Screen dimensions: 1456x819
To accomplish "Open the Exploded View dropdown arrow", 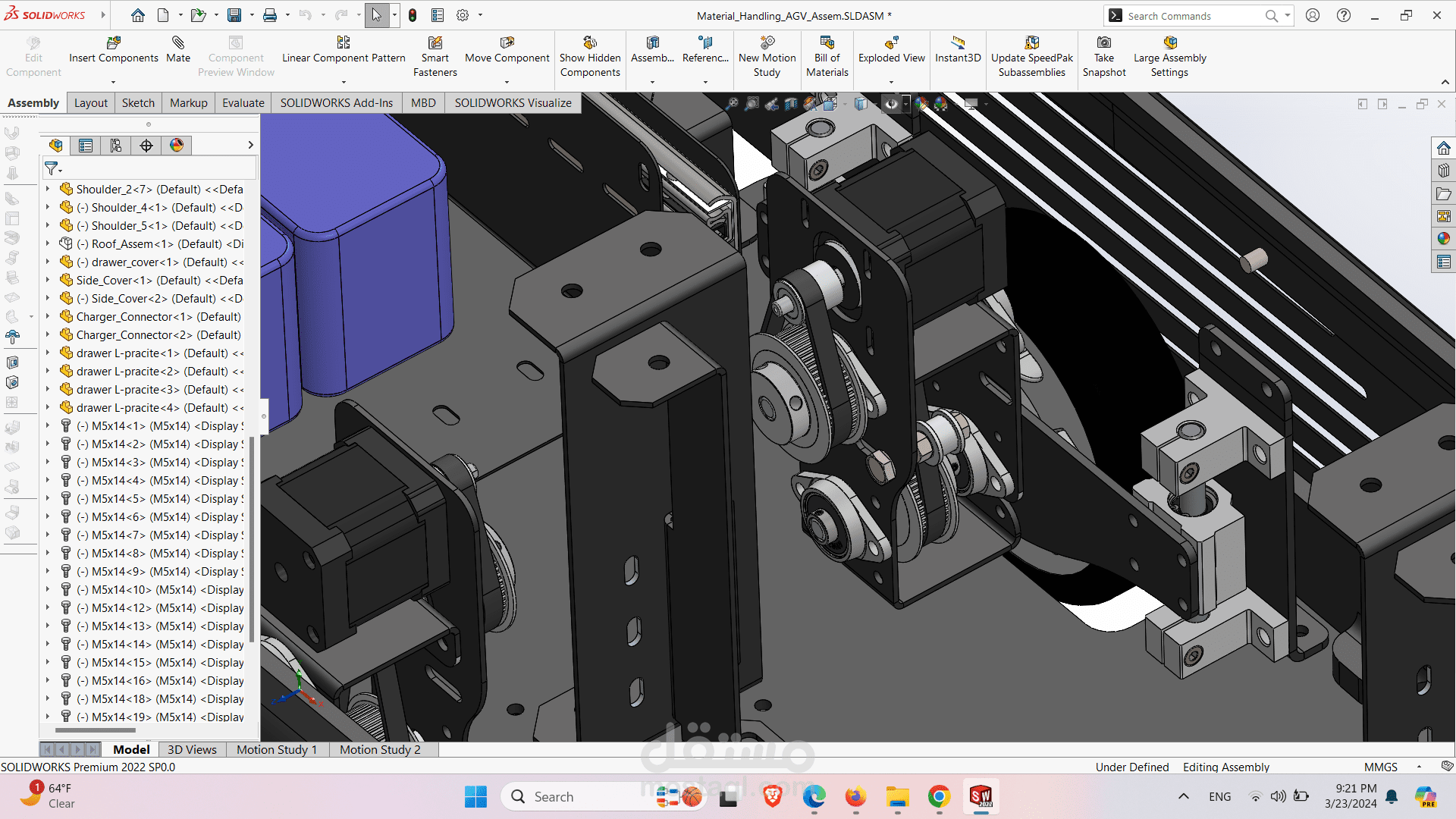I will pyautogui.click(x=891, y=82).
